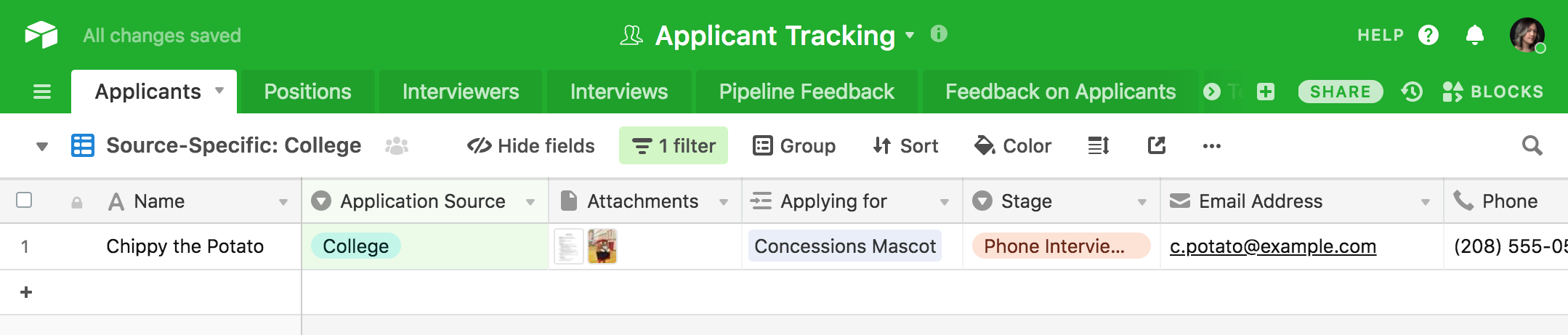This screenshot has height=335, width=1568.
Task: Open the notifications bell
Action: click(x=1474, y=35)
